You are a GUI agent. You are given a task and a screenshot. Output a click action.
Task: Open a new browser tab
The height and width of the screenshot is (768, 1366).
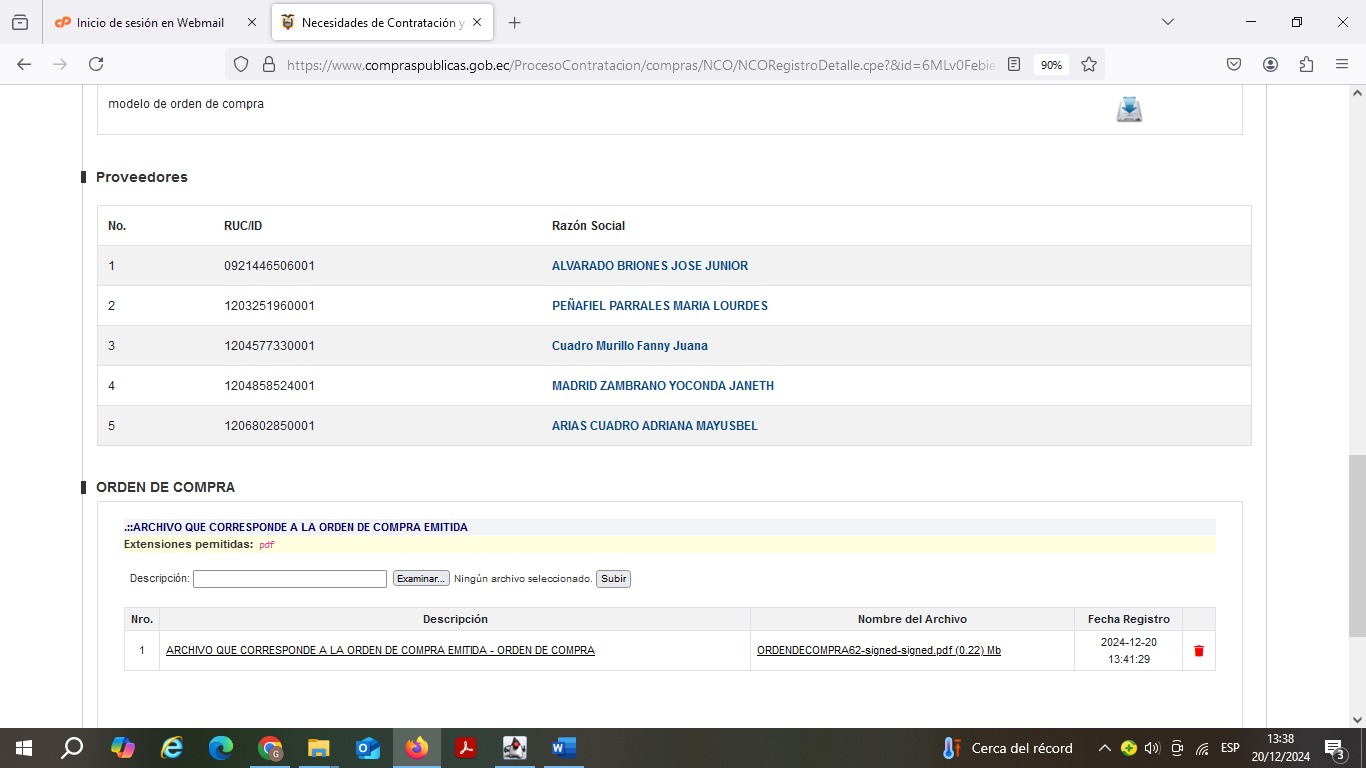click(x=514, y=22)
